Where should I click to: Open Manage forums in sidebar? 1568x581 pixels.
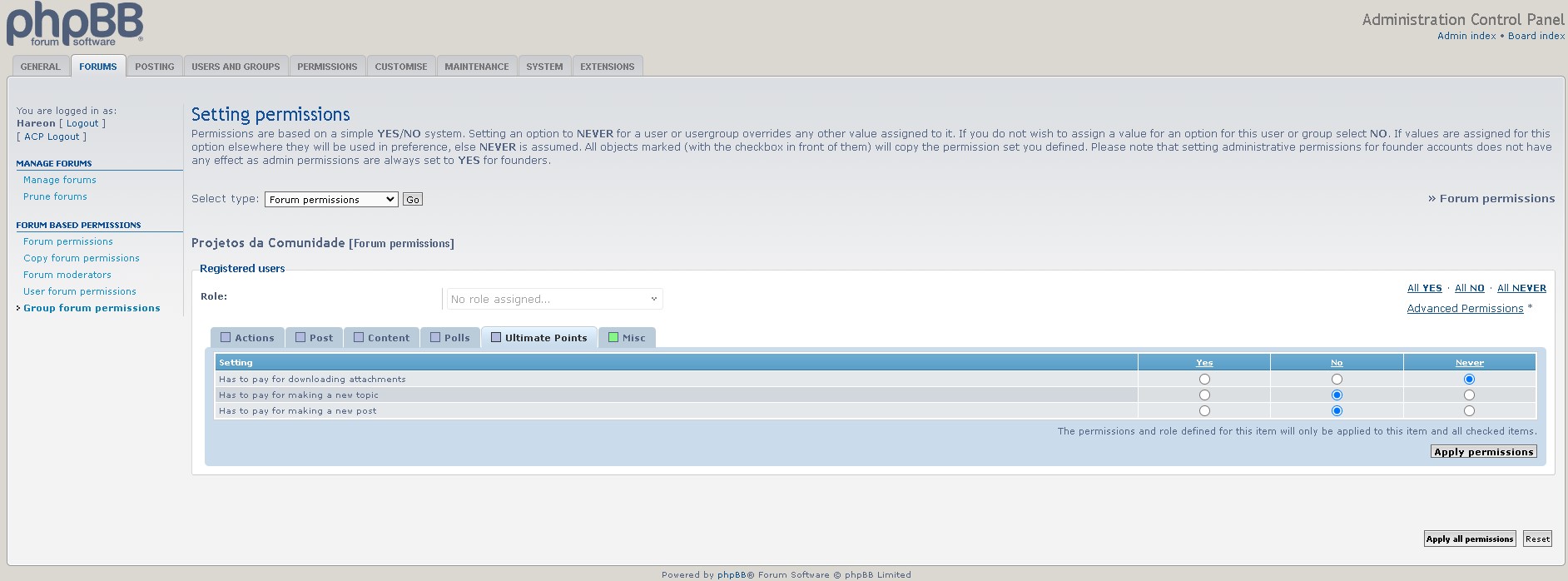point(60,180)
